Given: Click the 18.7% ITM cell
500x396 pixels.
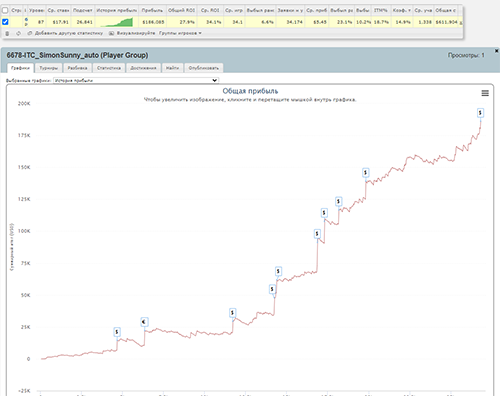Looking at the screenshot, I should coord(381,22).
